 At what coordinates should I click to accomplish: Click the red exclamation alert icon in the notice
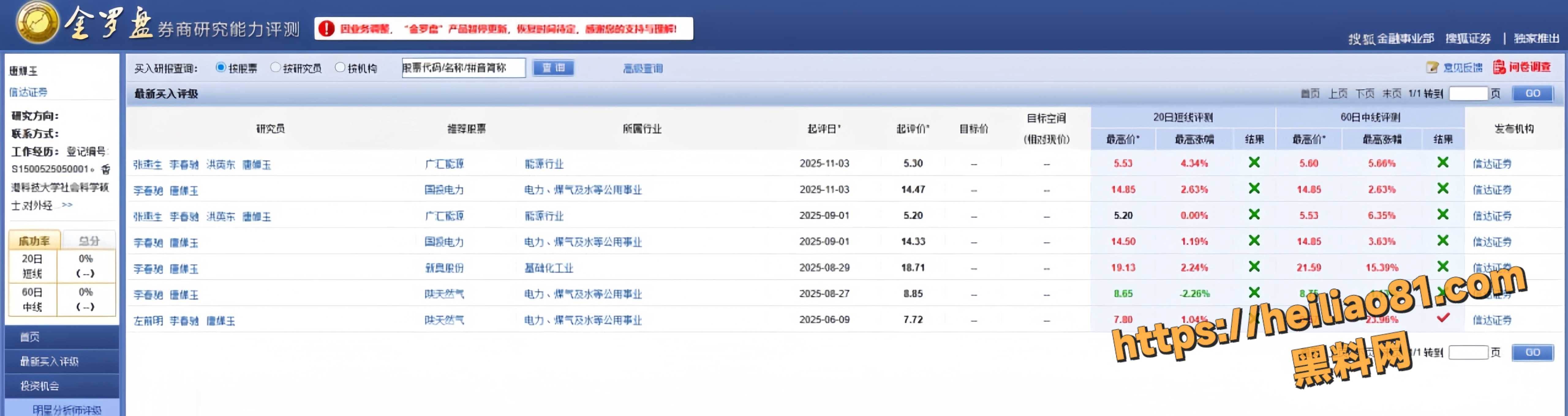[x=326, y=28]
